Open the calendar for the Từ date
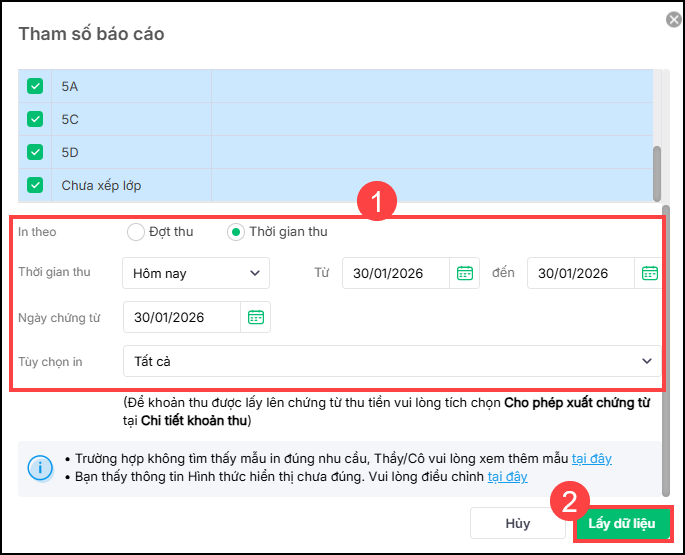 click(x=464, y=273)
